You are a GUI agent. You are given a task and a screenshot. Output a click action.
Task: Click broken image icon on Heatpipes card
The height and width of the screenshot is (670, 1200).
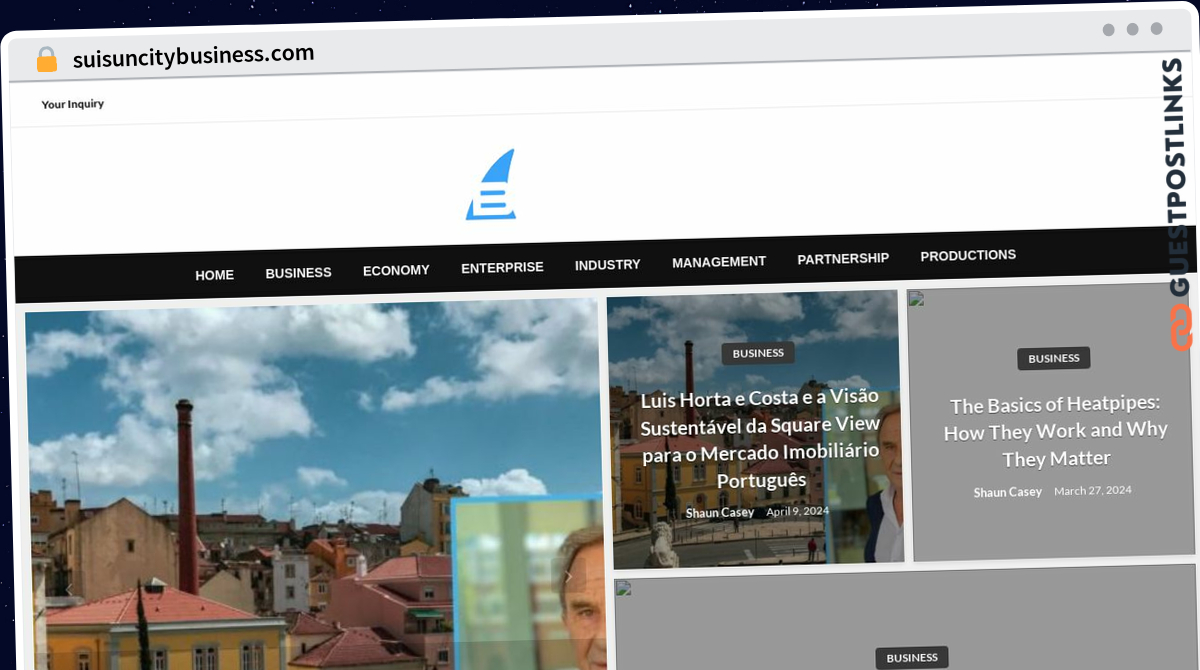click(916, 298)
